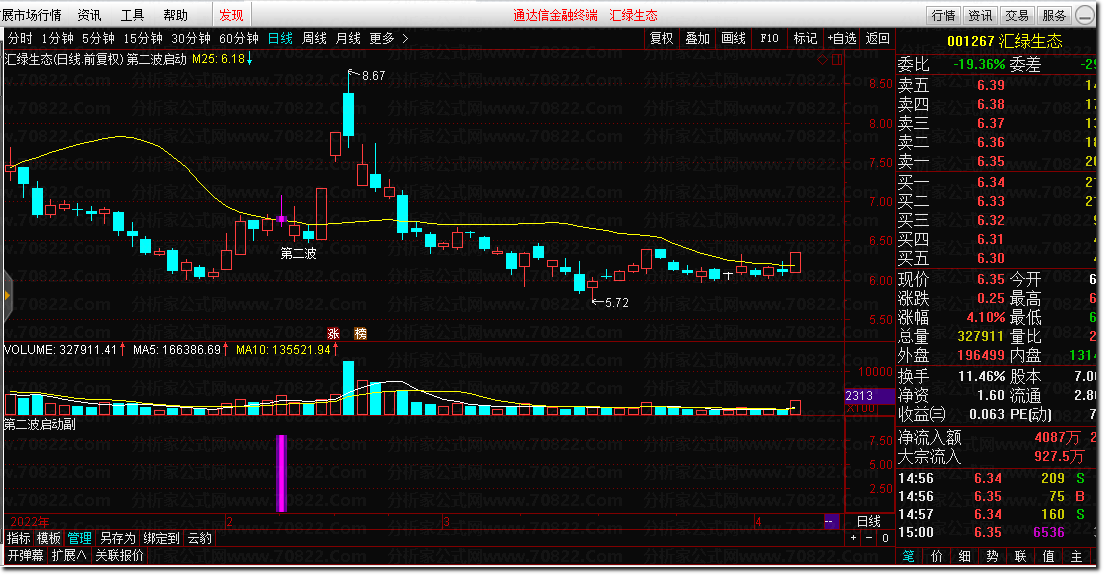Click the minus zoom-out button near 日线

pyautogui.click(x=869, y=538)
